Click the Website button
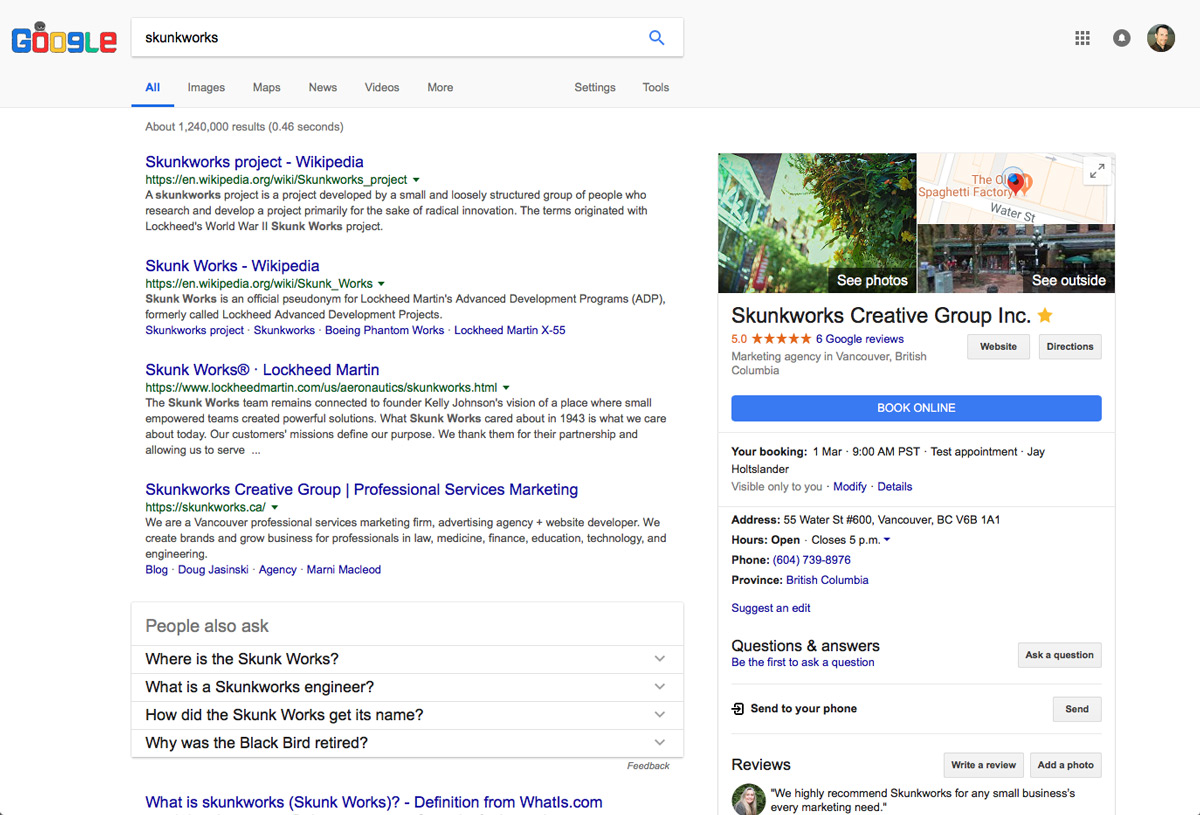This screenshot has height=815, width=1200. pos(998,347)
